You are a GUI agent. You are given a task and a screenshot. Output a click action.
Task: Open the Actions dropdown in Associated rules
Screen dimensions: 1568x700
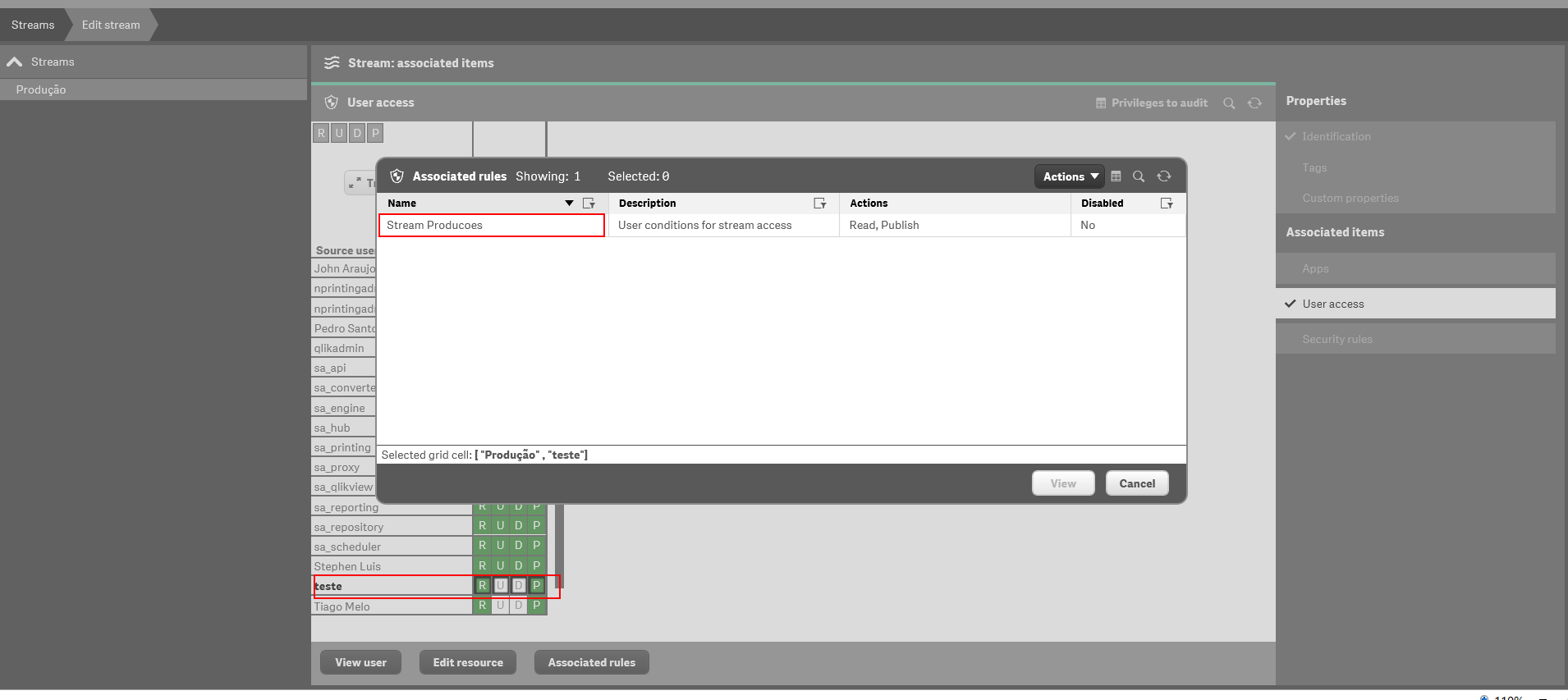click(x=1070, y=176)
